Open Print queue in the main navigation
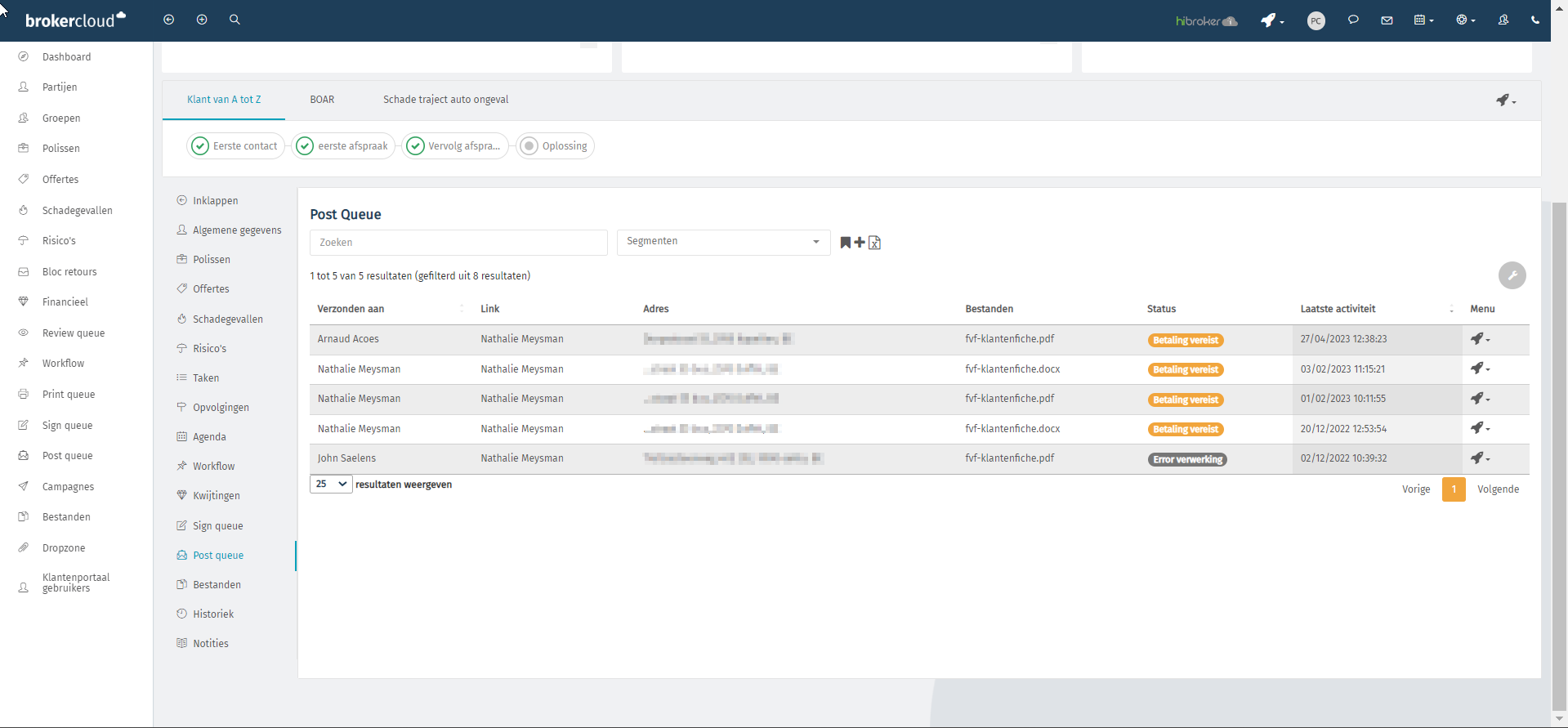Viewport: 1568px width, 728px height. [x=69, y=394]
